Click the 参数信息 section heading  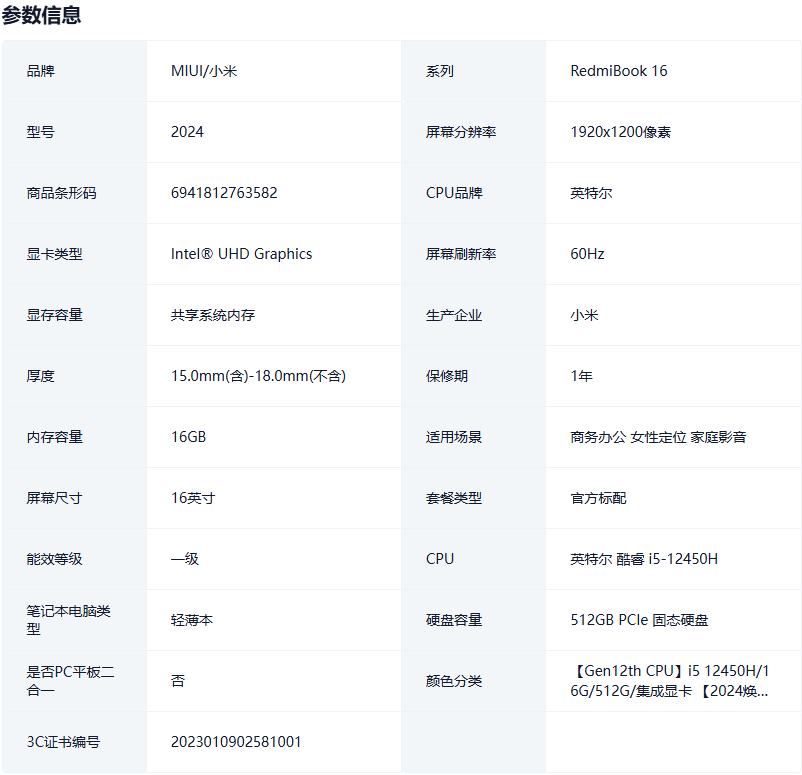pyautogui.click(x=42, y=15)
